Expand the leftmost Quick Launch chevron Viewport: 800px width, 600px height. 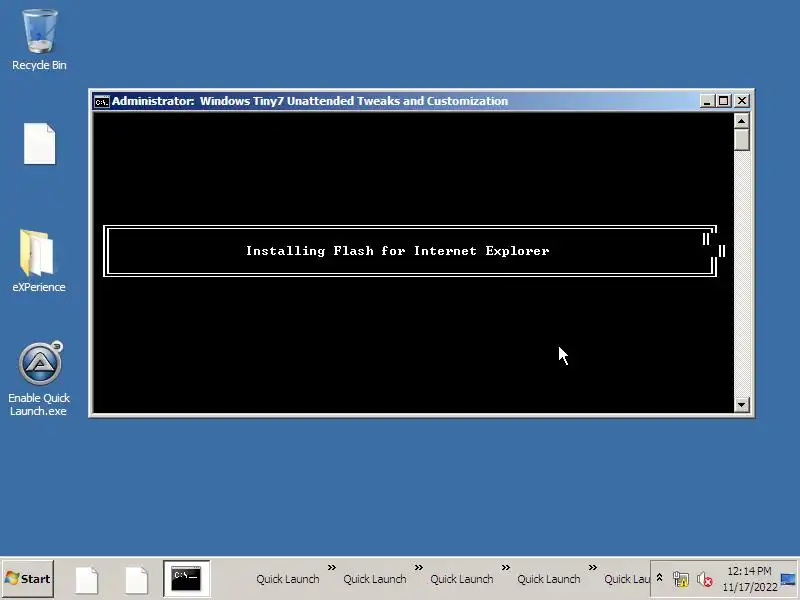point(332,567)
